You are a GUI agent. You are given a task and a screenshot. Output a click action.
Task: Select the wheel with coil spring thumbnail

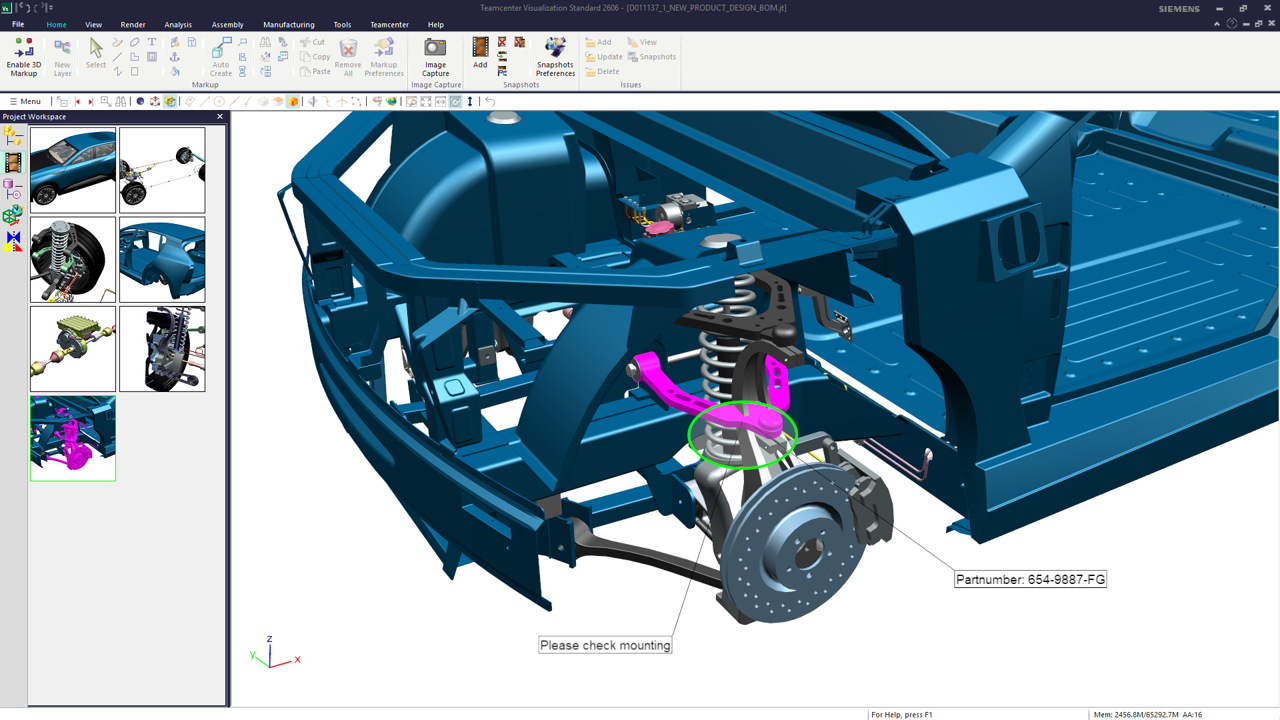coord(73,260)
